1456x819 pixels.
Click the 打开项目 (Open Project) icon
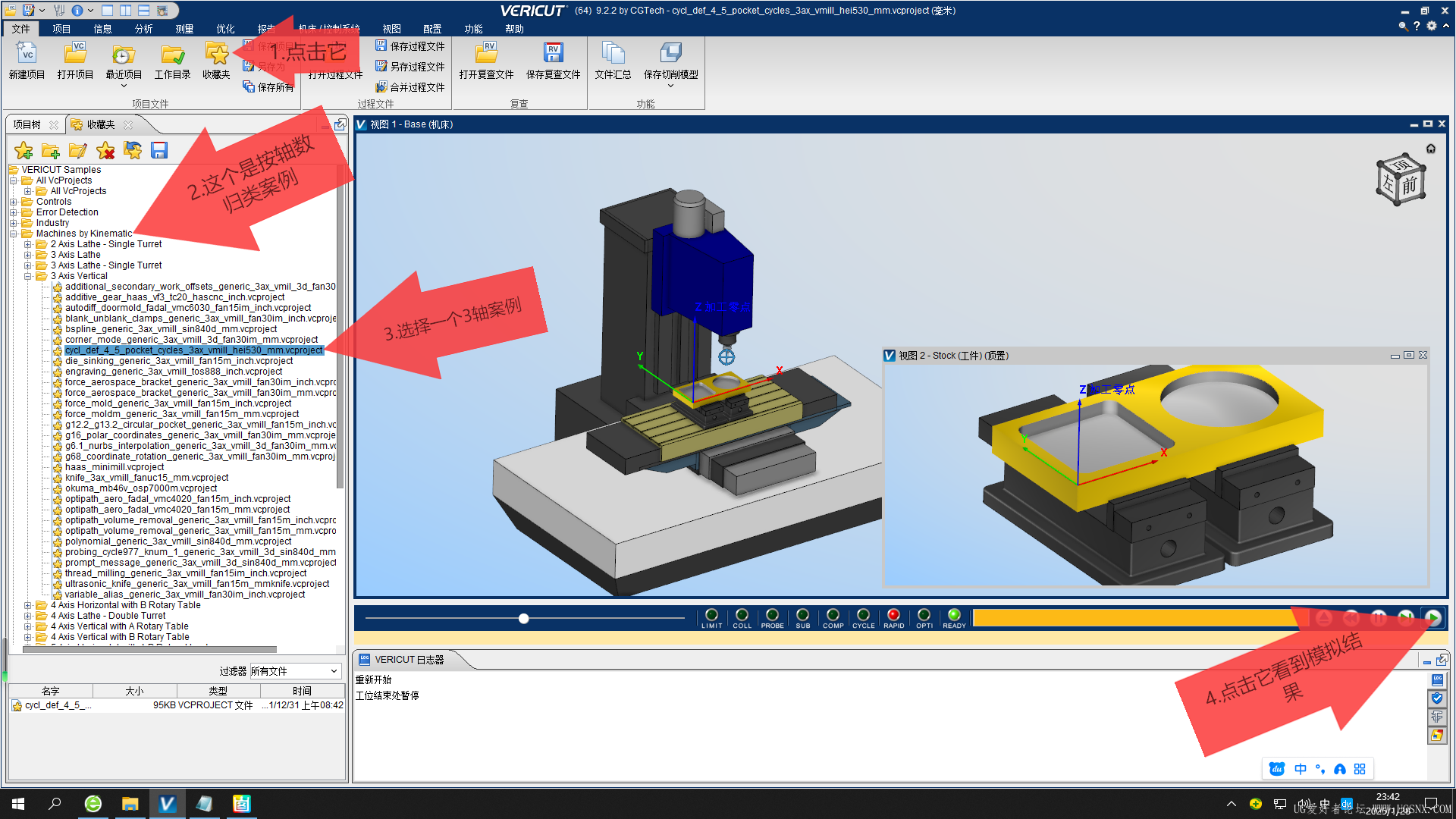[x=75, y=61]
